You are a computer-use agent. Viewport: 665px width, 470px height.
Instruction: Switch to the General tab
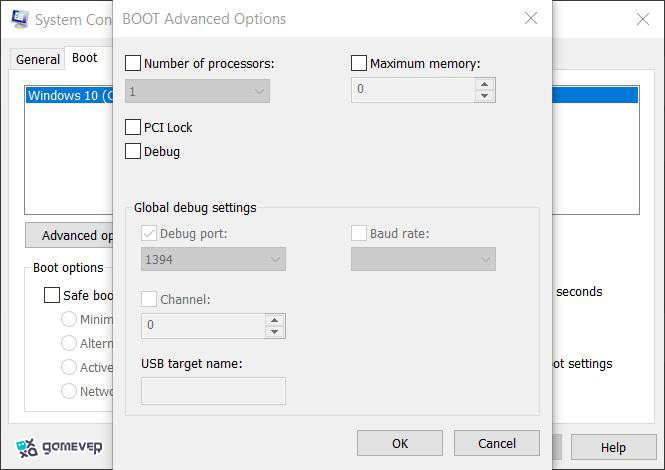(38, 59)
